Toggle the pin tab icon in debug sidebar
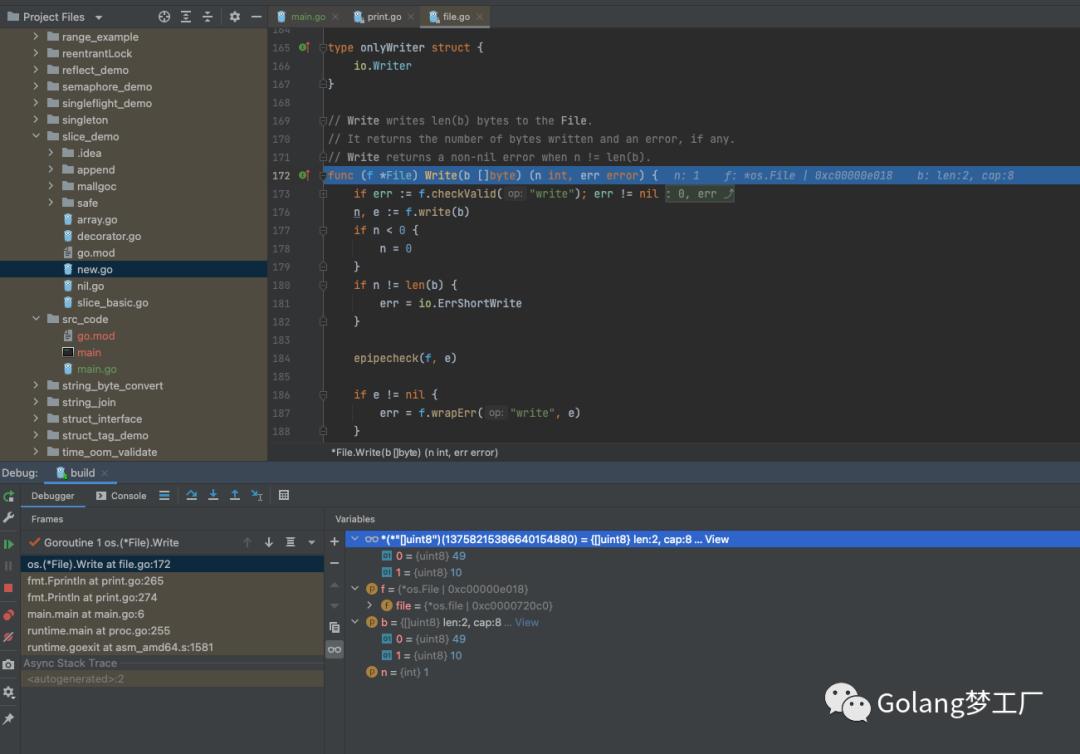 tap(9, 718)
